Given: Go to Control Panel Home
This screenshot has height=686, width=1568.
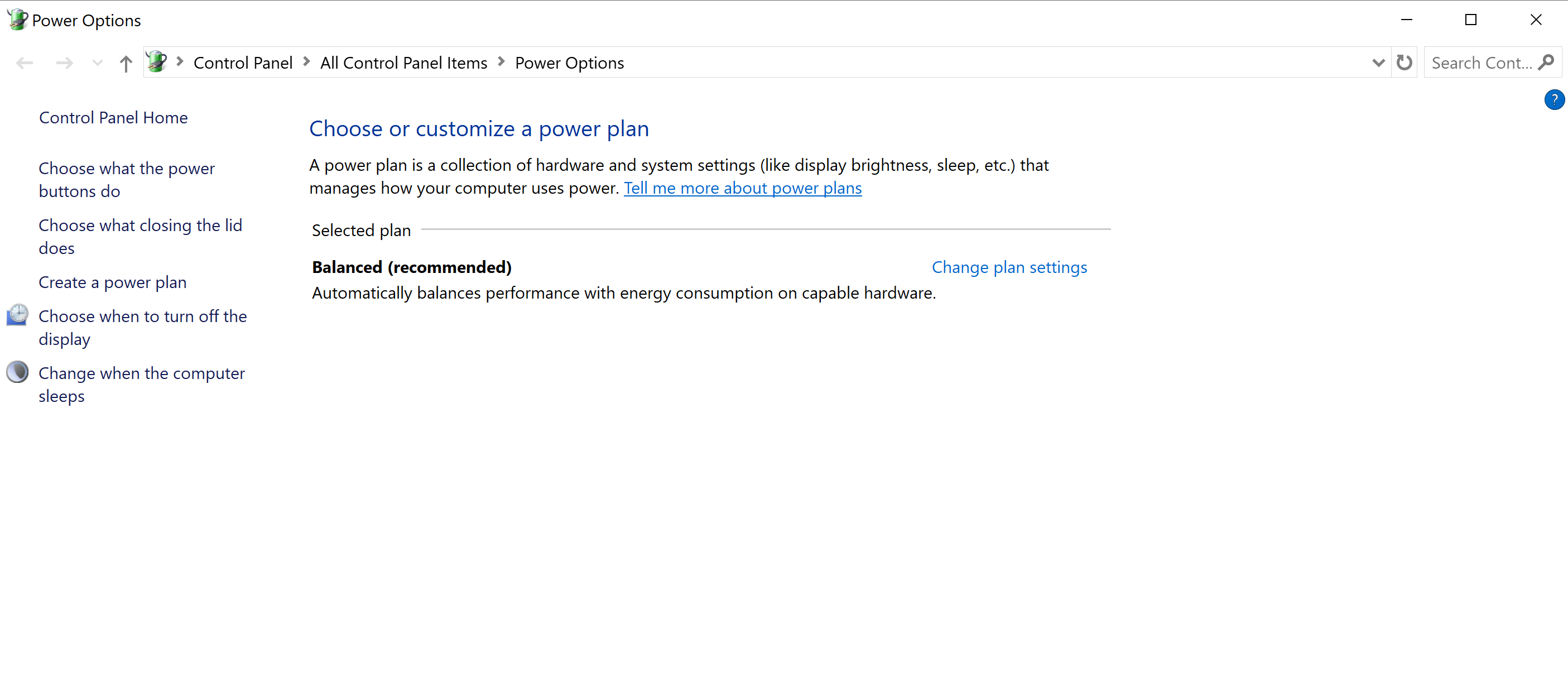Looking at the screenshot, I should (113, 117).
